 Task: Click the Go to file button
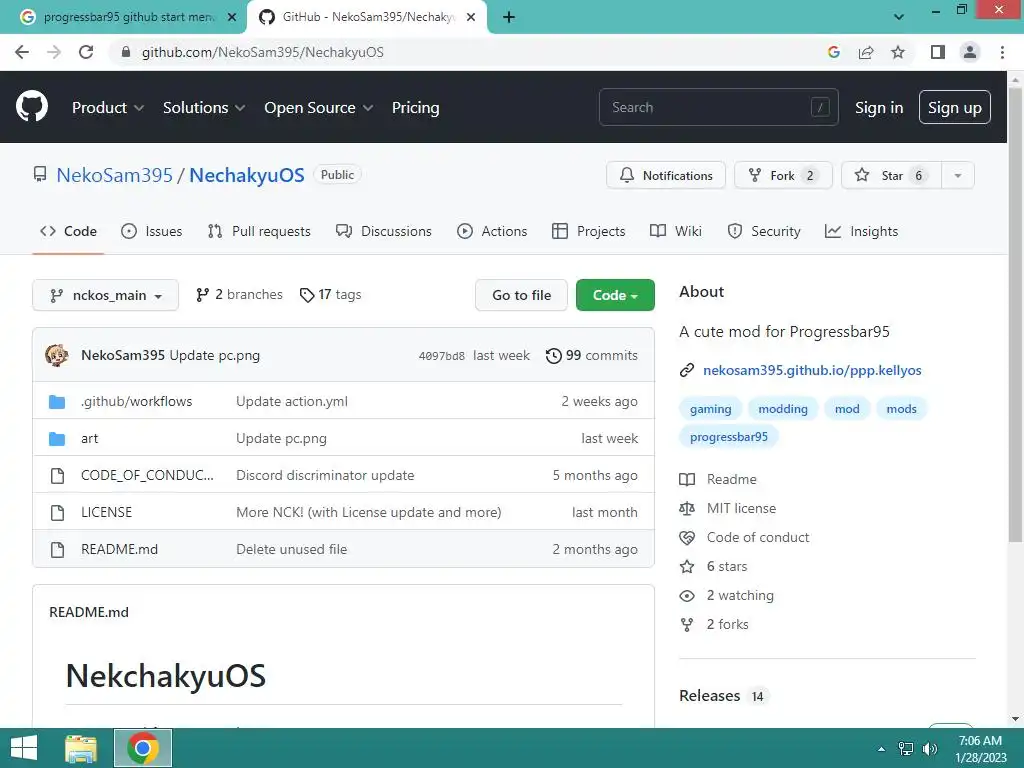tap(521, 295)
